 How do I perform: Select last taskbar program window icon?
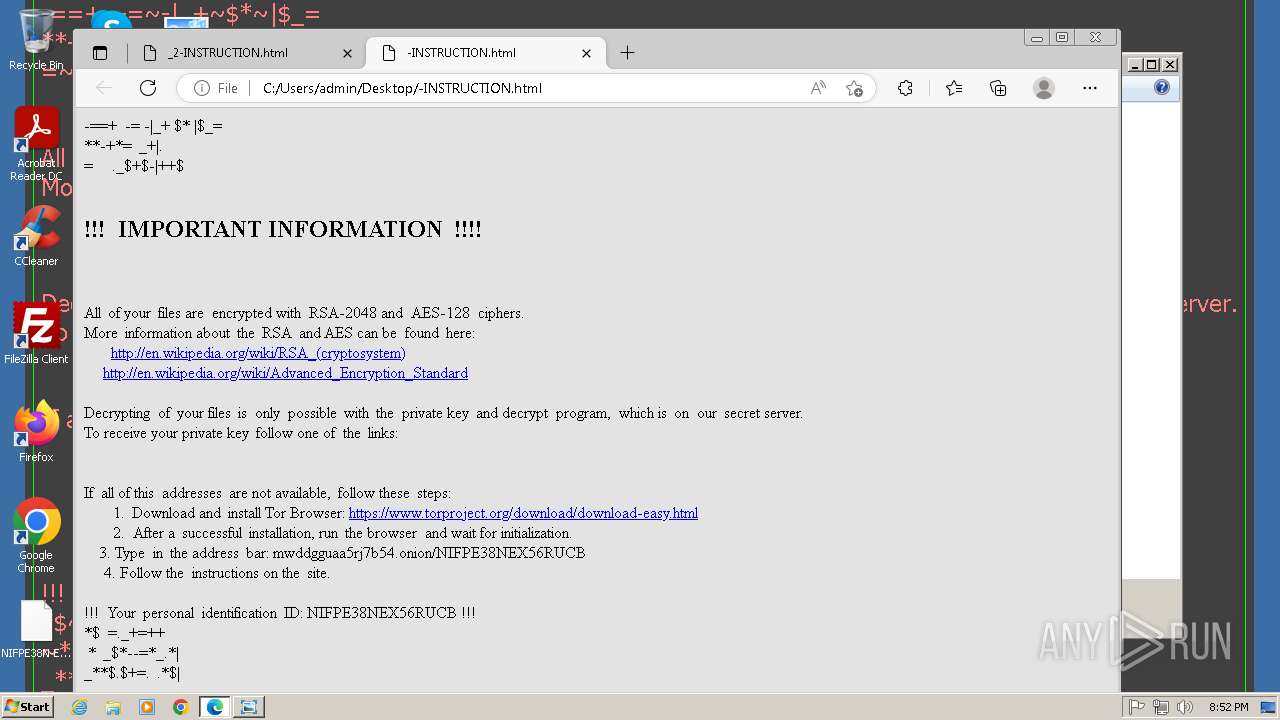[x=249, y=707]
